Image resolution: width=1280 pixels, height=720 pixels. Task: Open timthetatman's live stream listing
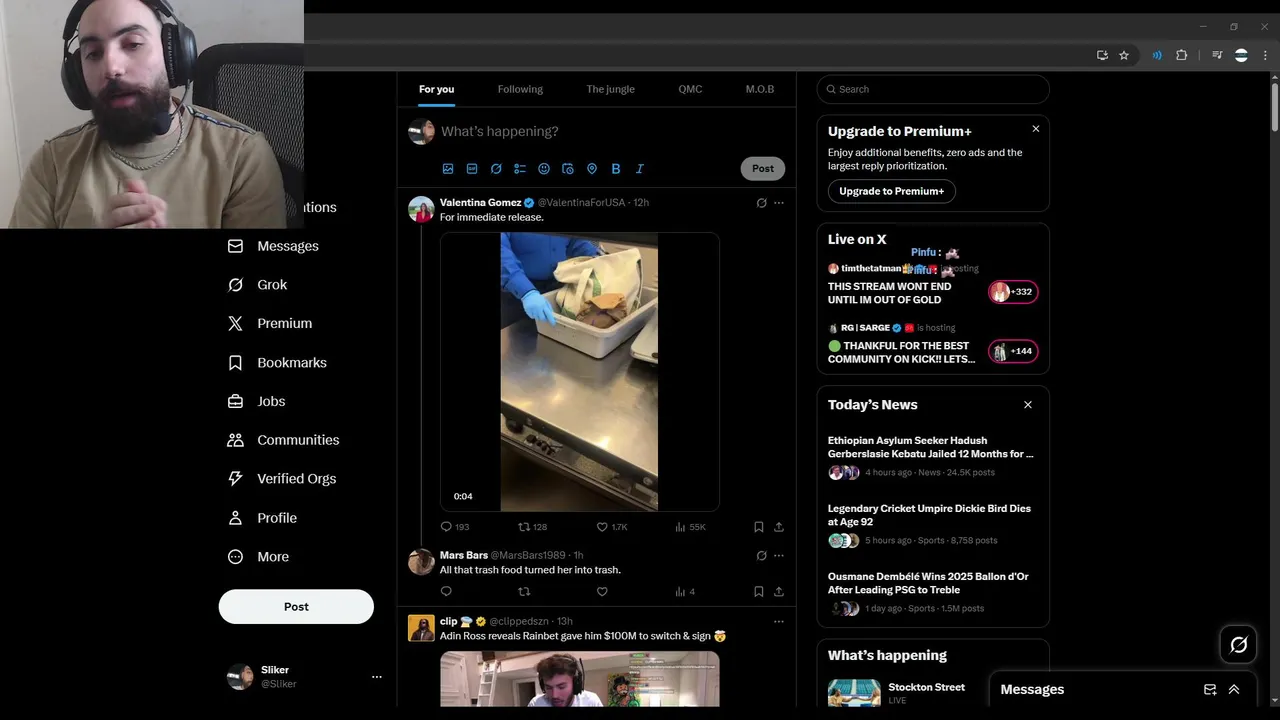click(x=932, y=284)
